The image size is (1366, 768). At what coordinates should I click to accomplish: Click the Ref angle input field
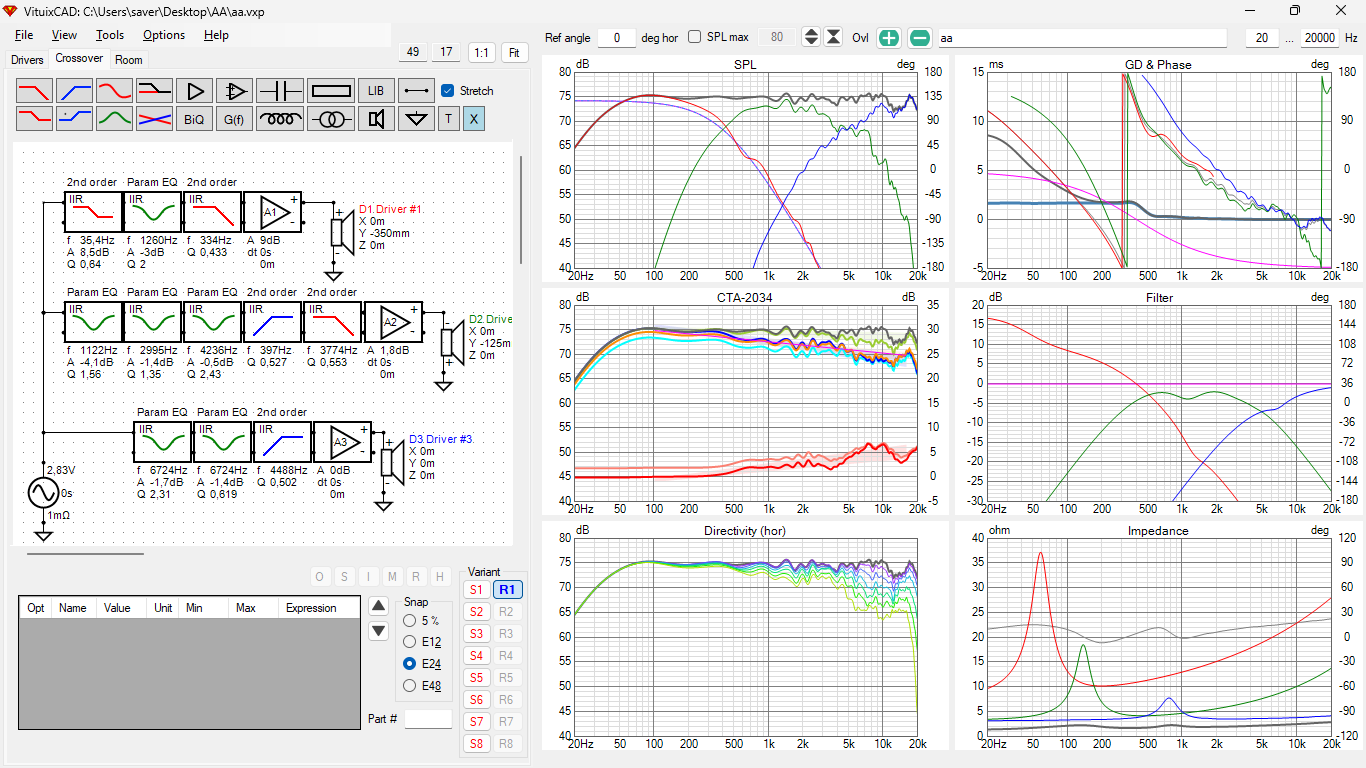(617, 38)
